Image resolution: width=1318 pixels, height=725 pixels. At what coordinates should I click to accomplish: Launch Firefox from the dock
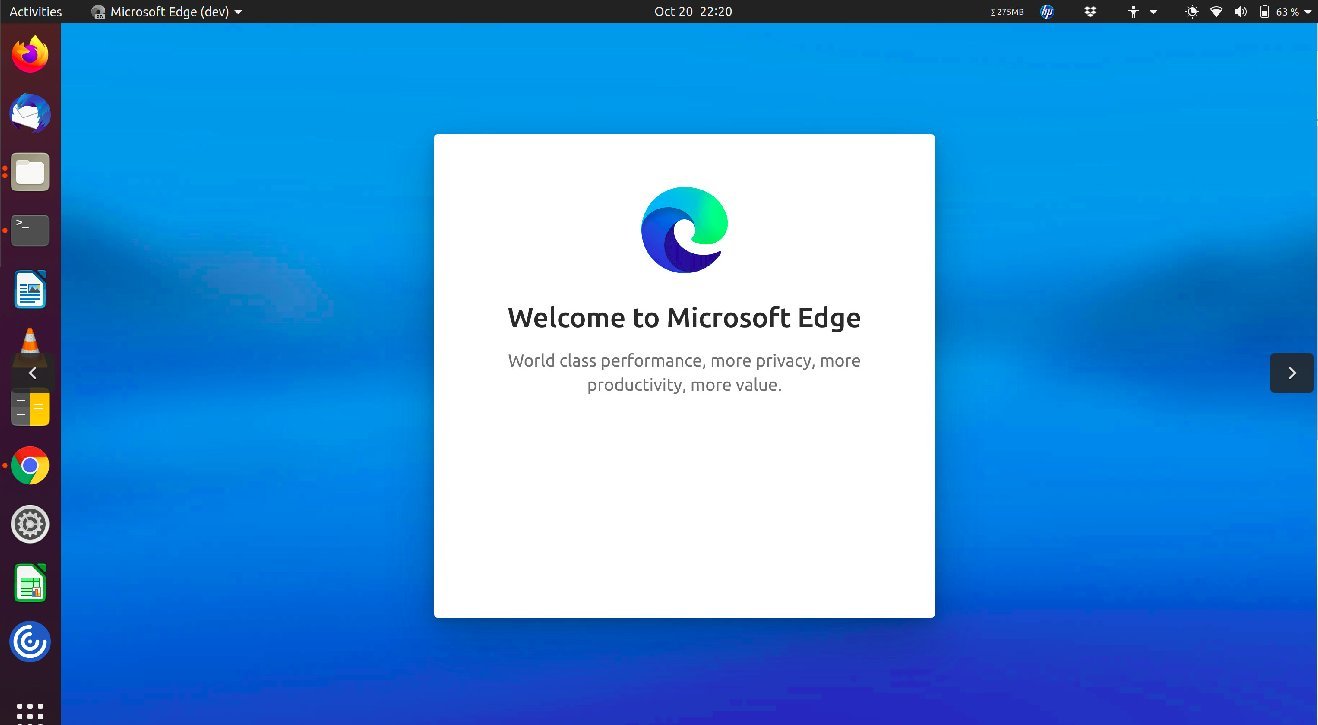[x=30, y=54]
